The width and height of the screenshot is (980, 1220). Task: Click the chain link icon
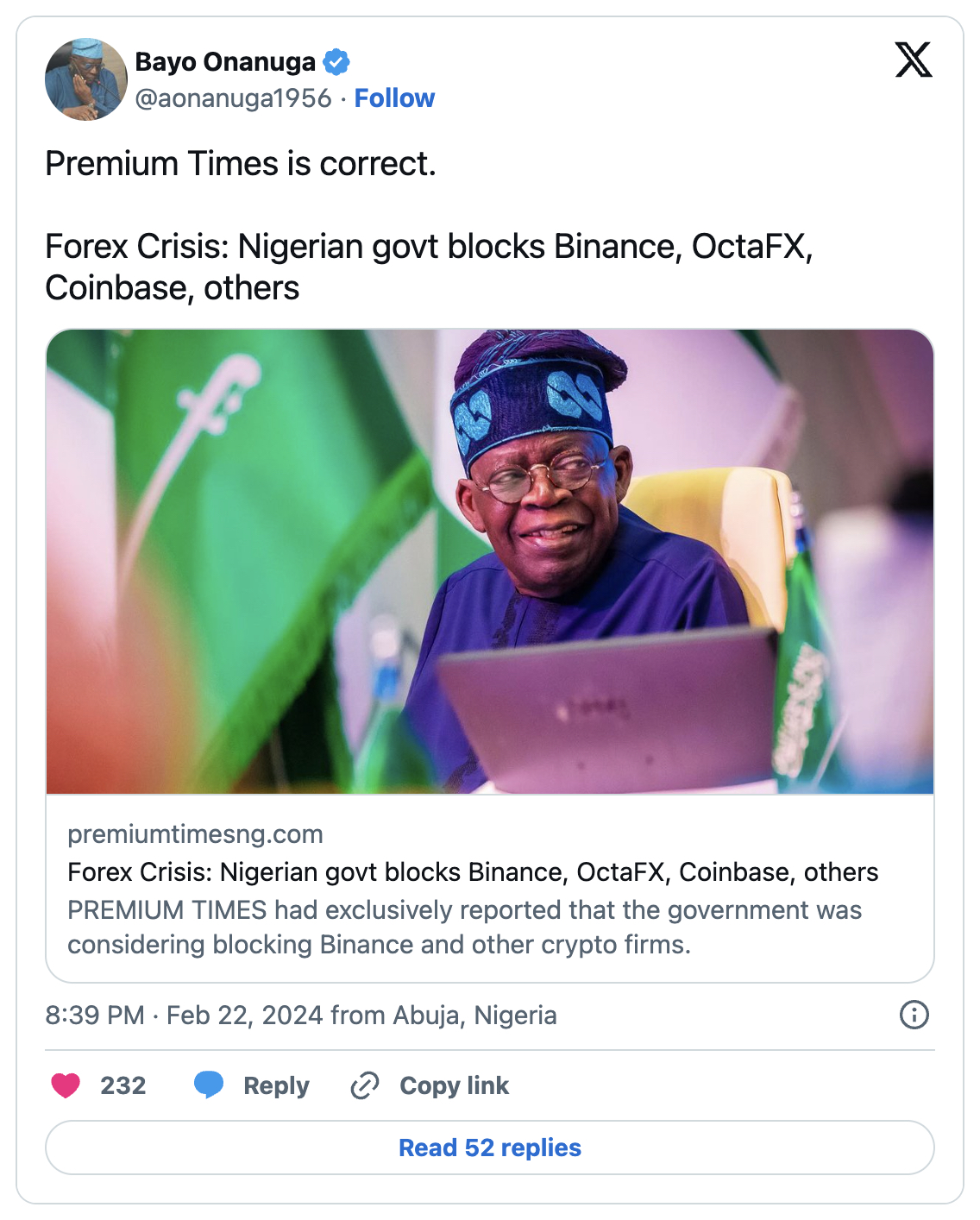tap(365, 1085)
